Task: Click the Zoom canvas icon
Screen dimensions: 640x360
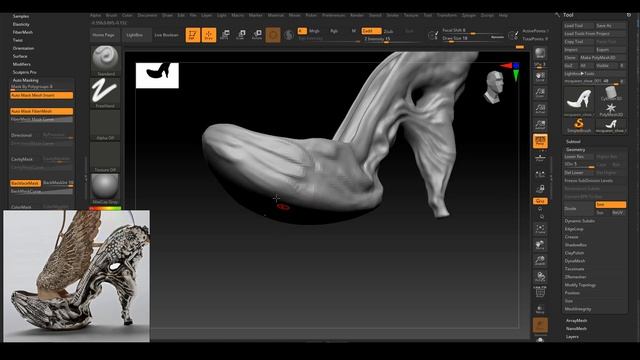Action: coord(540,93)
